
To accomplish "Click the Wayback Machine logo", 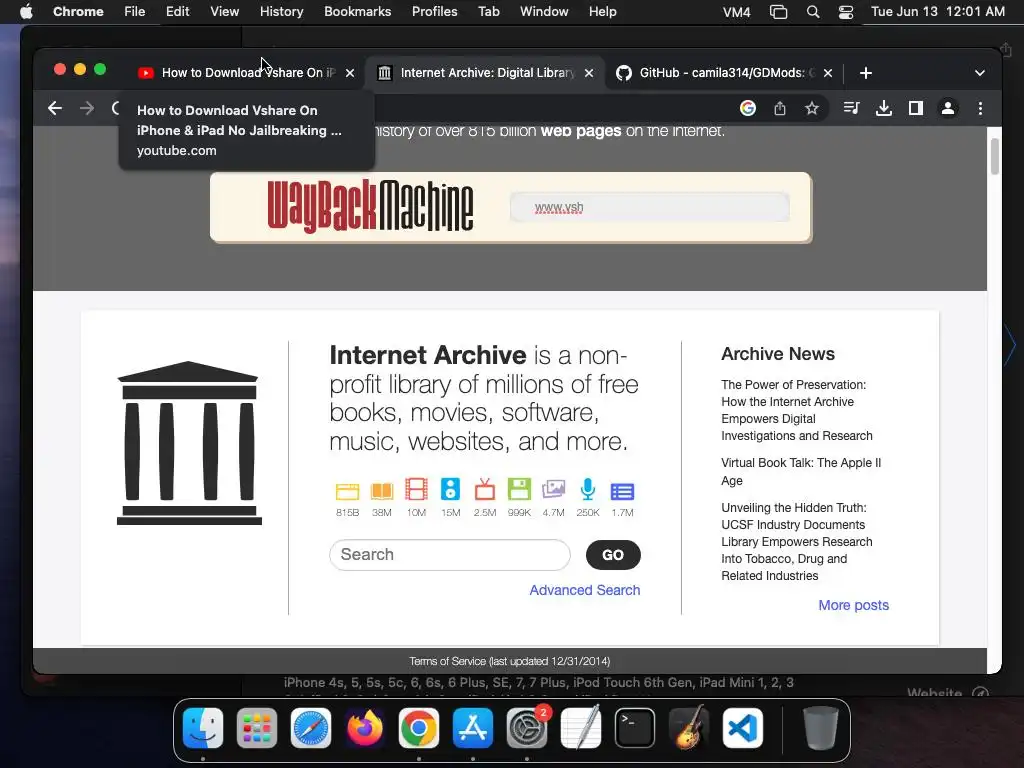I will (370, 206).
